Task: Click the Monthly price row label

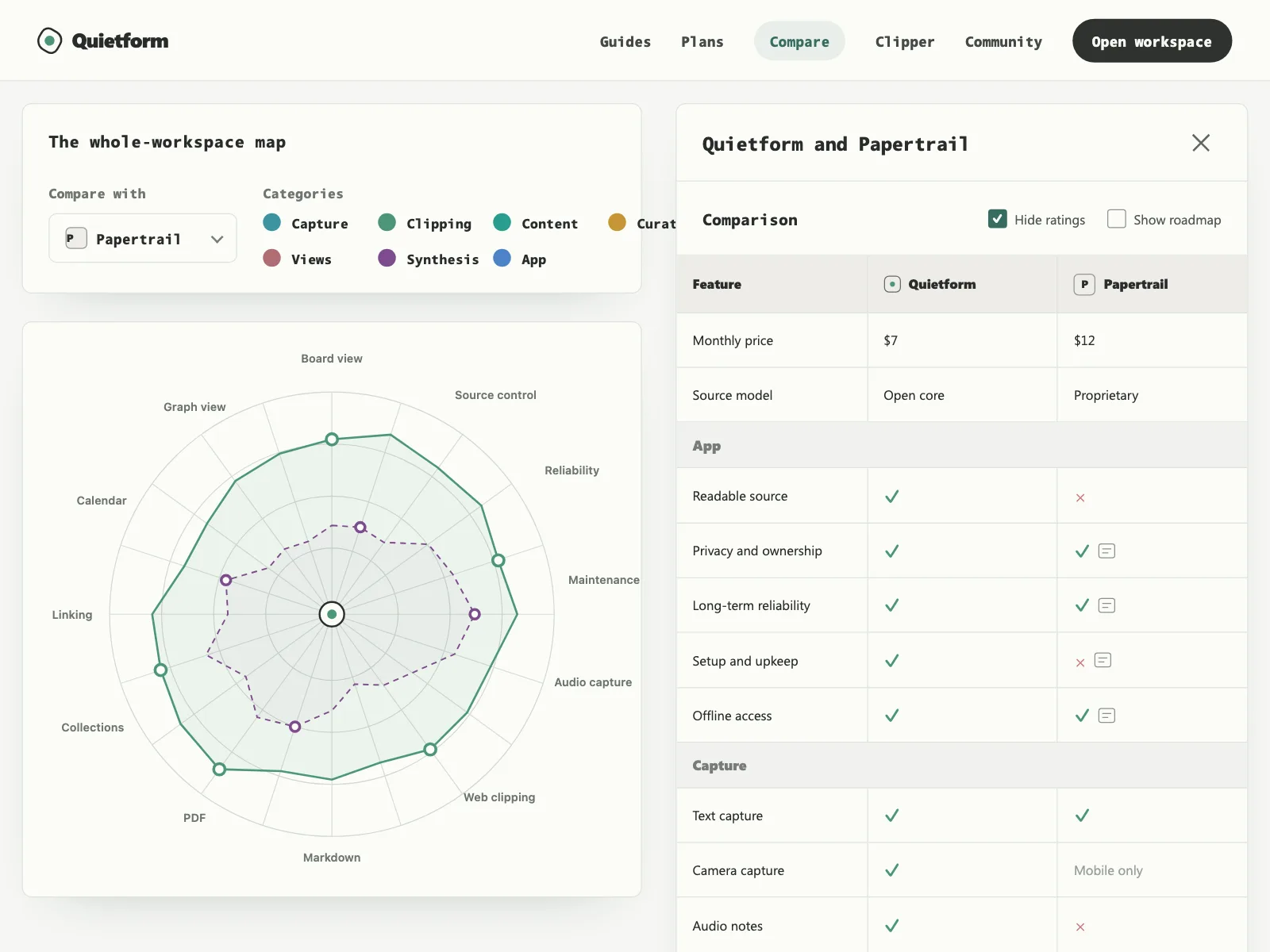Action: pos(733,340)
